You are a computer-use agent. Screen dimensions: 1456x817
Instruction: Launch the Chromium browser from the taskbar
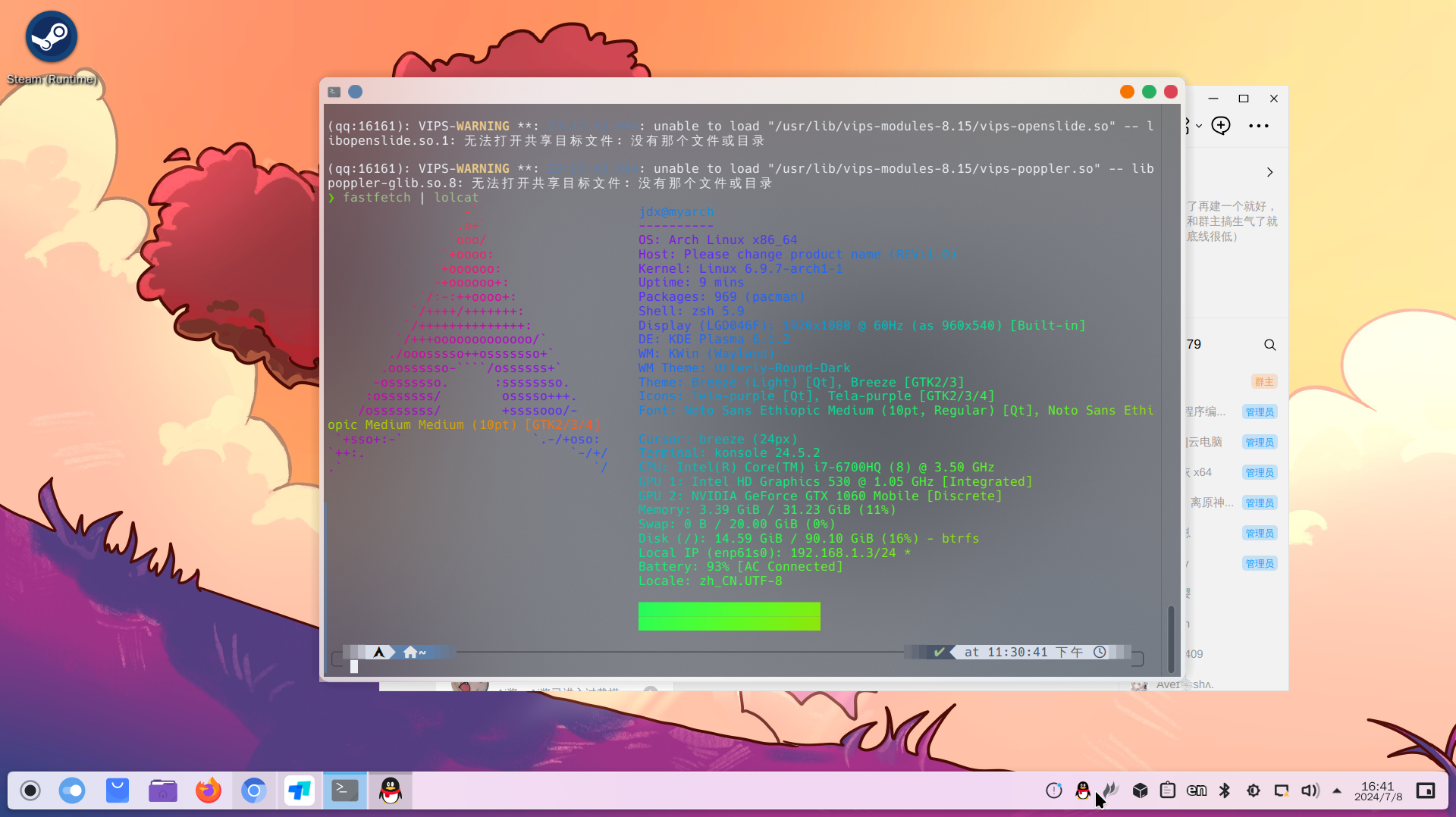pyautogui.click(x=254, y=790)
